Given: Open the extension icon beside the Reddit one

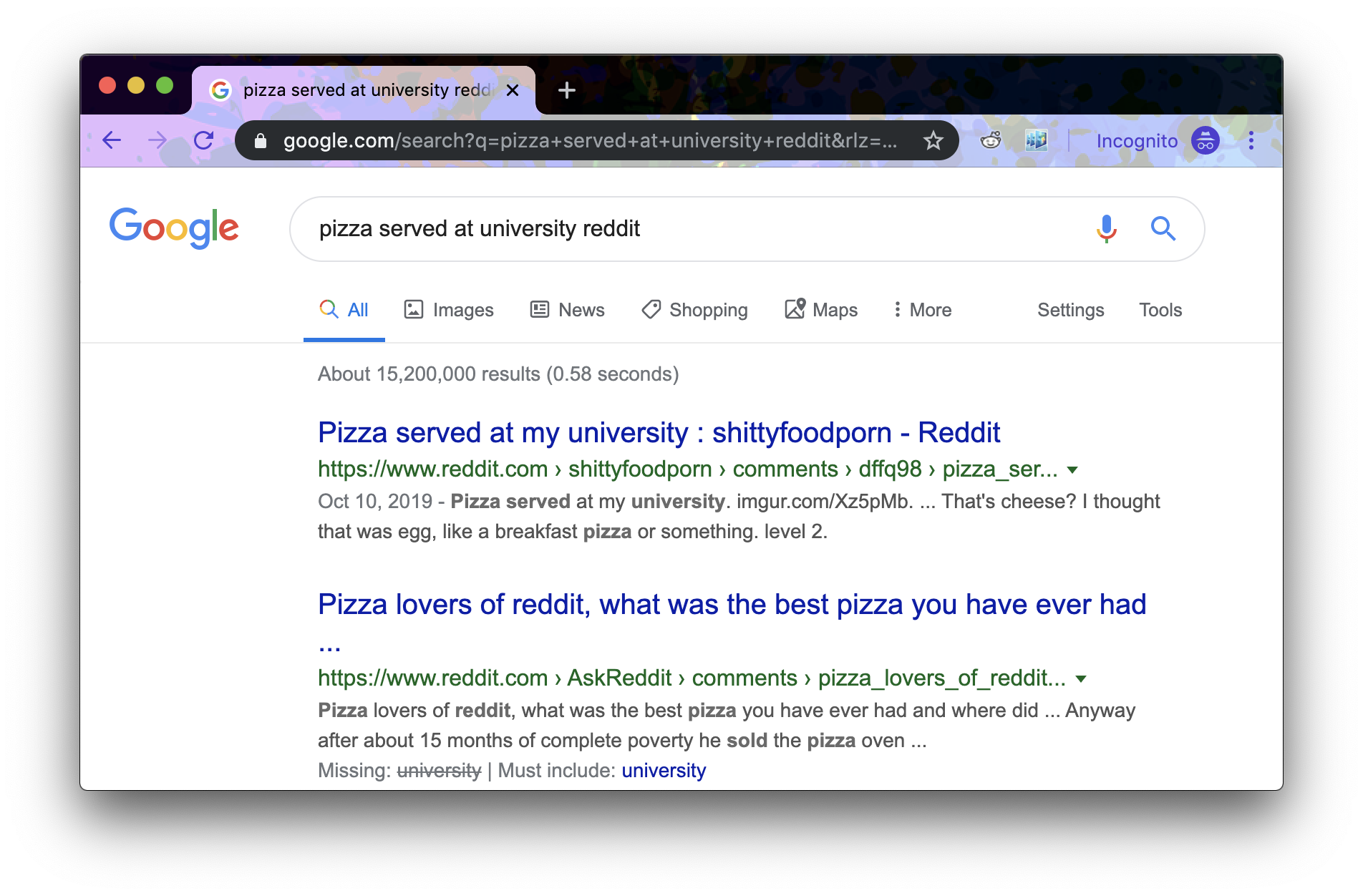Looking at the screenshot, I should [x=1036, y=140].
